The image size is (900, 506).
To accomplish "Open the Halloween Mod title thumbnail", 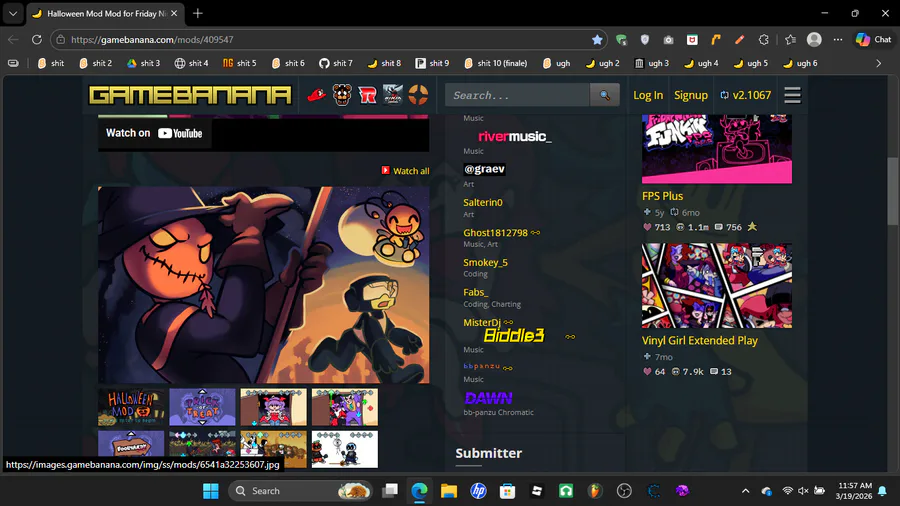I will tap(131, 407).
